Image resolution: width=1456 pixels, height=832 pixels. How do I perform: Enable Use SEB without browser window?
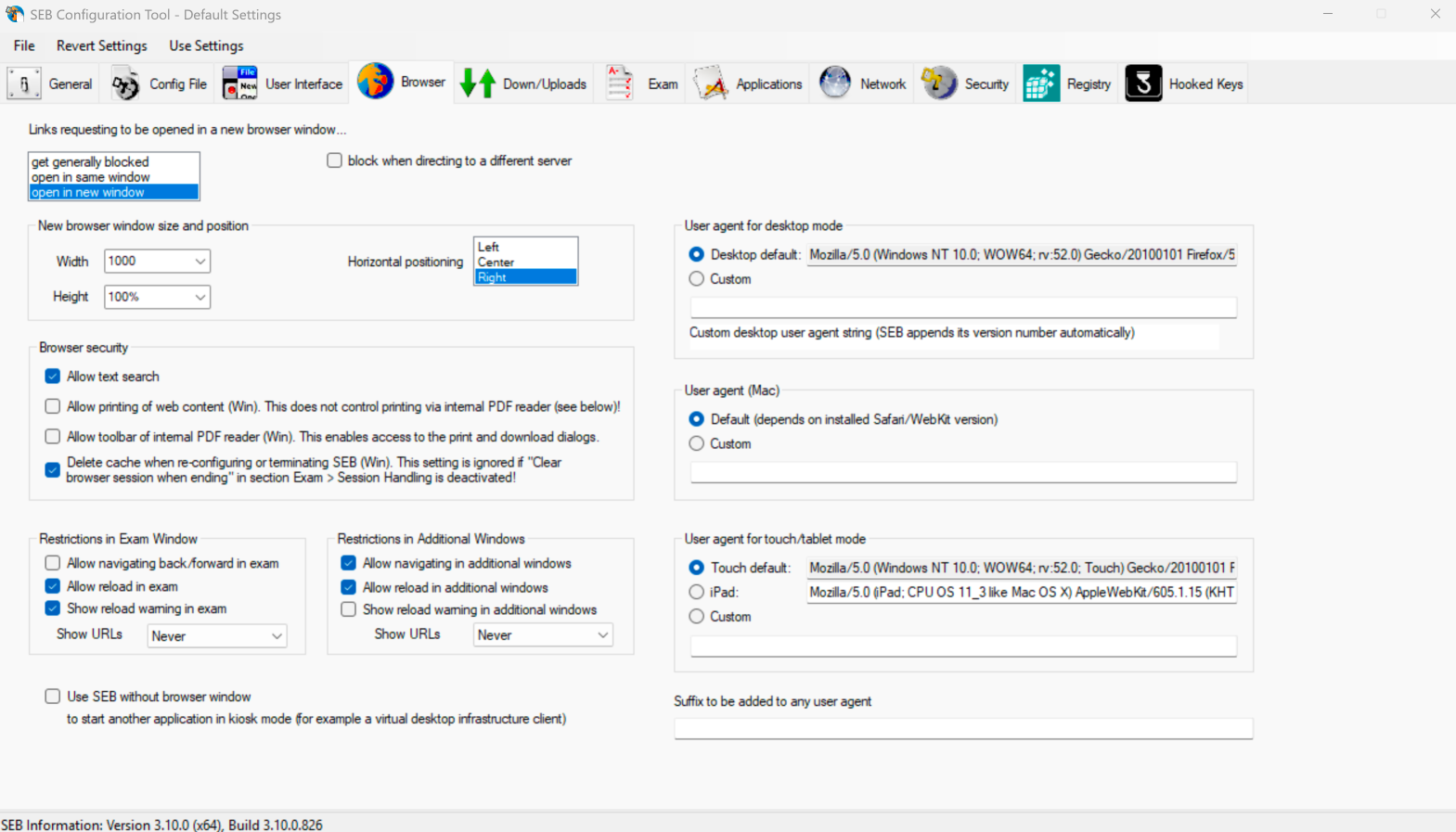tap(53, 697)
